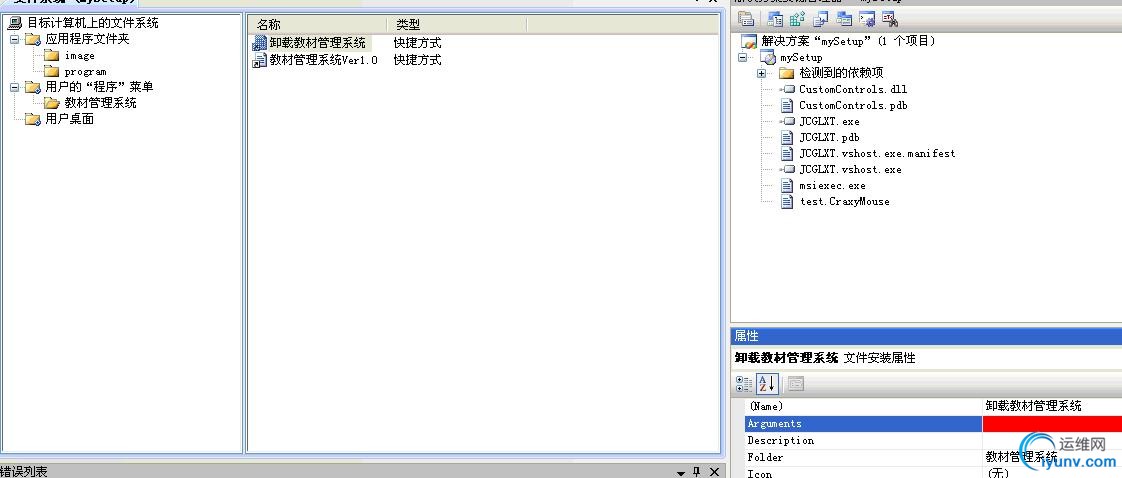Click the mySetup project icon
The height and width of the screenshot is (478, 1122).
(768, 58)
